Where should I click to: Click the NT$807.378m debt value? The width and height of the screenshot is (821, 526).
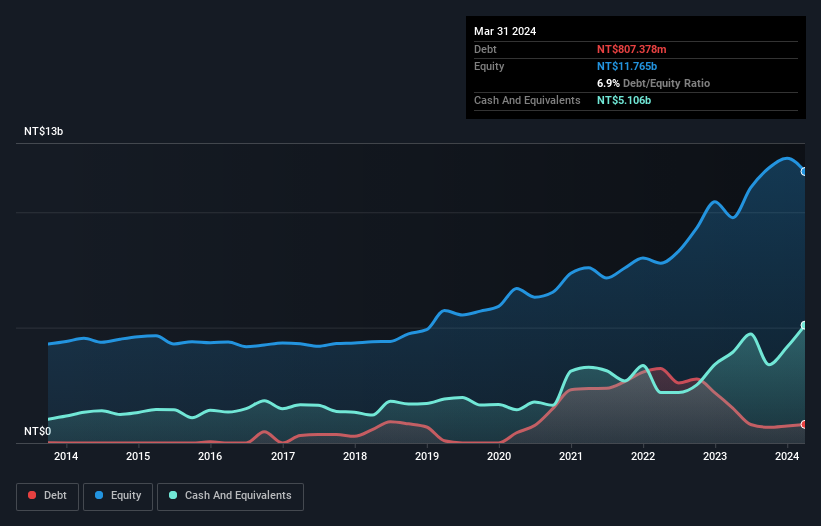631,49
